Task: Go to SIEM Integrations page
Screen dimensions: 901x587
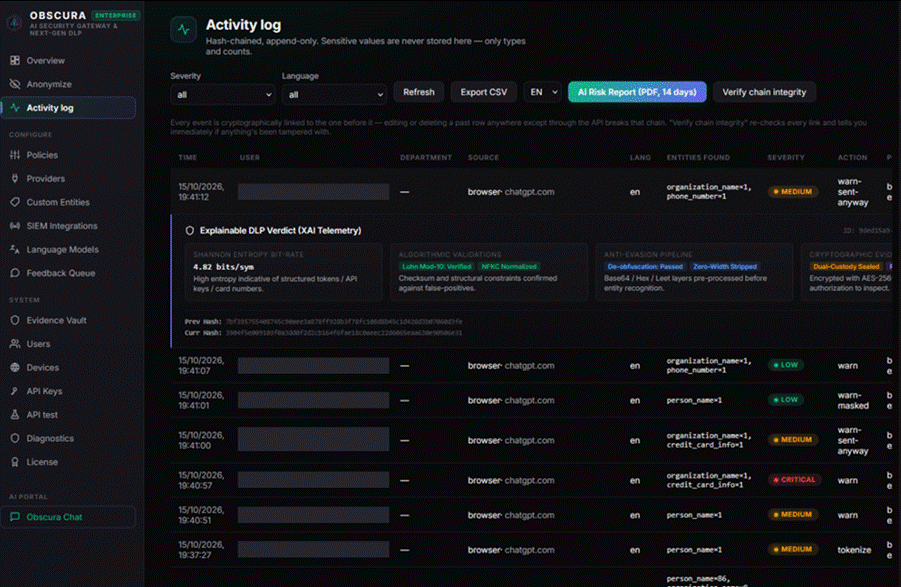Action: click(x=62, y=226)
